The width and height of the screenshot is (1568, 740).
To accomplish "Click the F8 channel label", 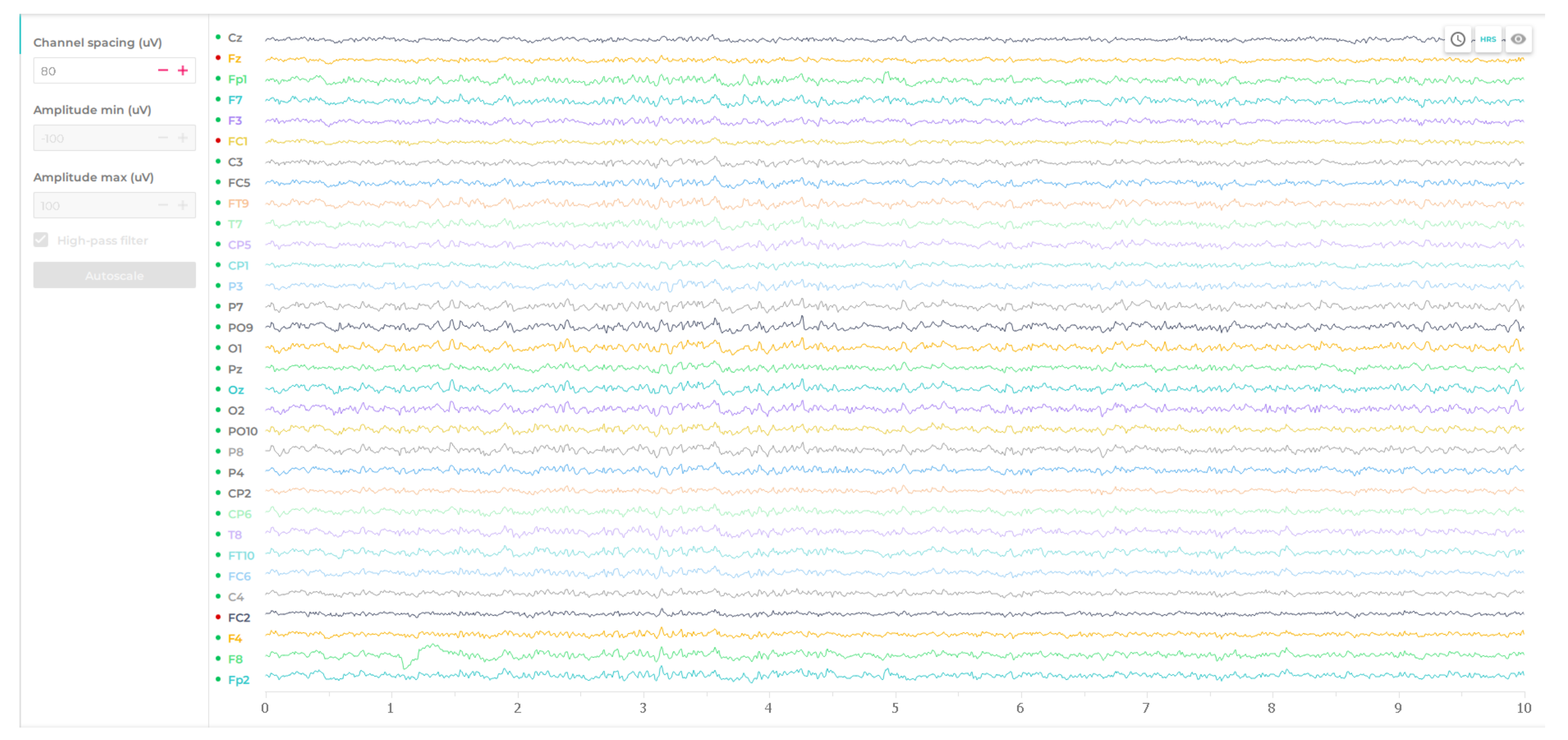I will (x=235, y=659).
